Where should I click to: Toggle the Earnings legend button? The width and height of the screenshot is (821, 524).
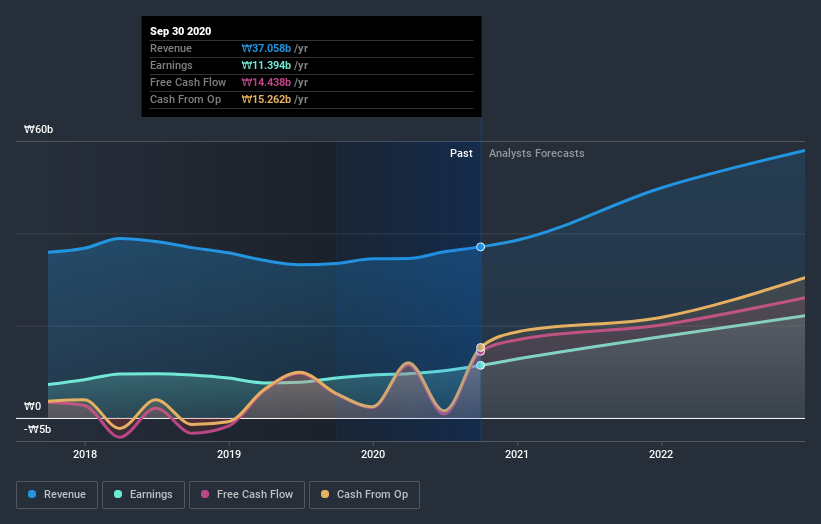(143, 495)
